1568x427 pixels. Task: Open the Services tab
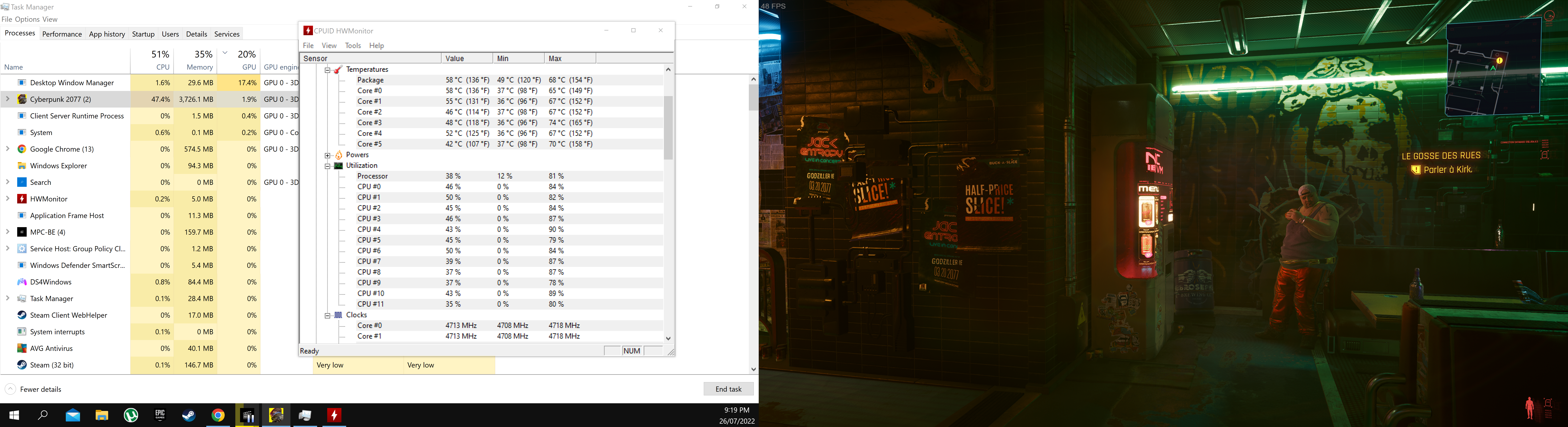[x=227, y=34]
